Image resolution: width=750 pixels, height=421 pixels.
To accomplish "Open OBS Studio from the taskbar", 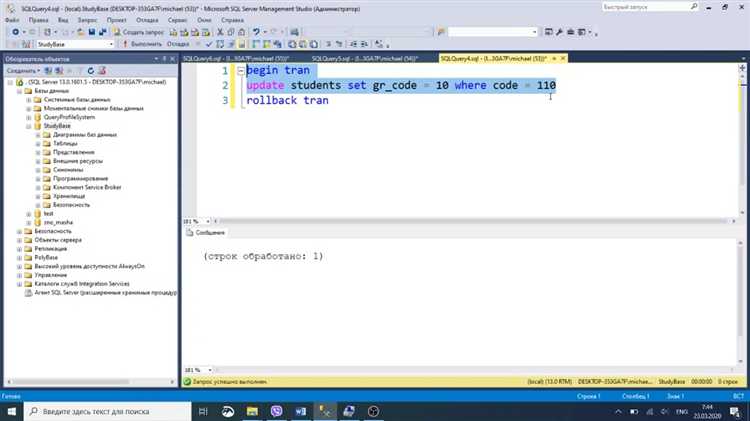I will click(374, 411).
